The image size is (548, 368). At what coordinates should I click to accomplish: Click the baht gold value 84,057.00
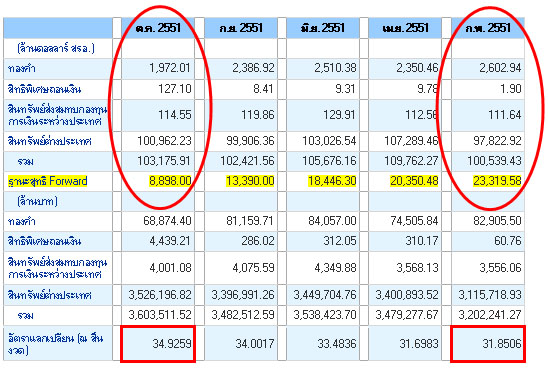point(332,221)
